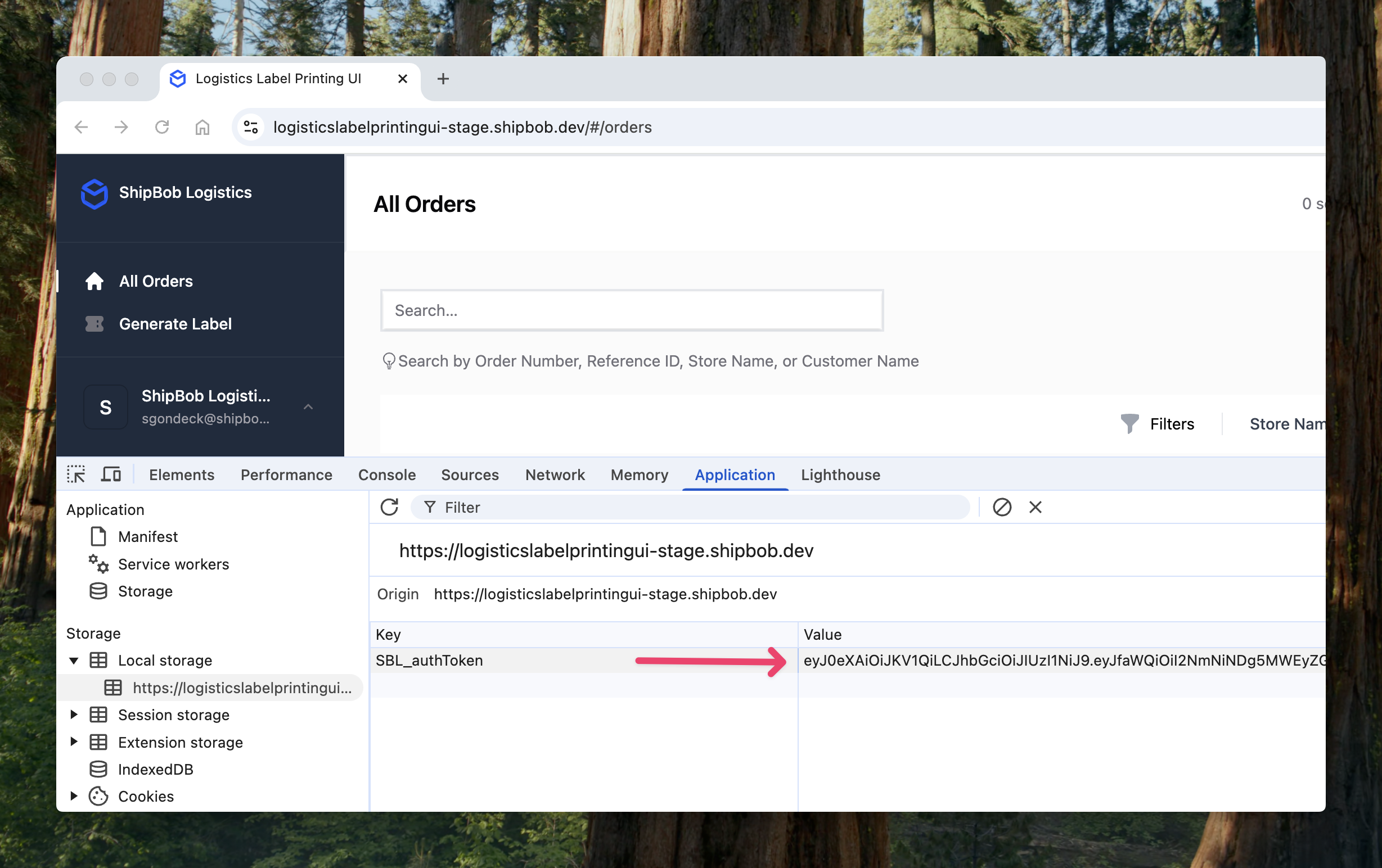Select the IndexedDB storage item
Viewport: 1382px width, 868px height.
[x=155, y=769]
